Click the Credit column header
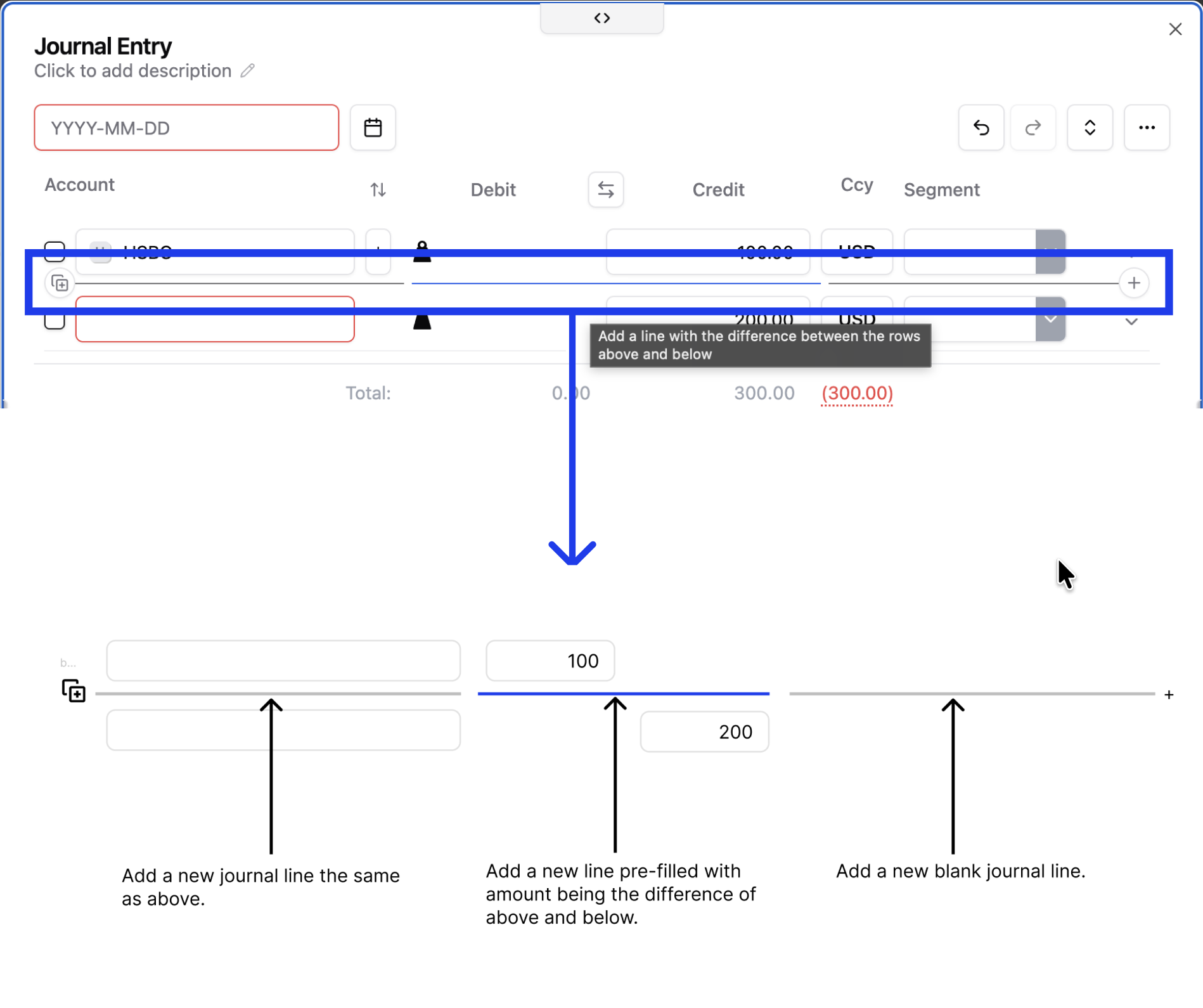 click(718, 190)
